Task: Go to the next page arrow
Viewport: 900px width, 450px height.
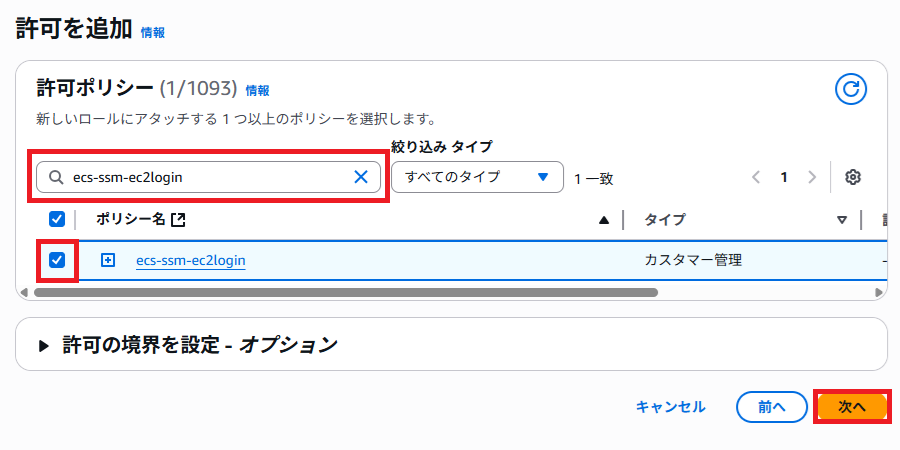Action: (812, 177)
